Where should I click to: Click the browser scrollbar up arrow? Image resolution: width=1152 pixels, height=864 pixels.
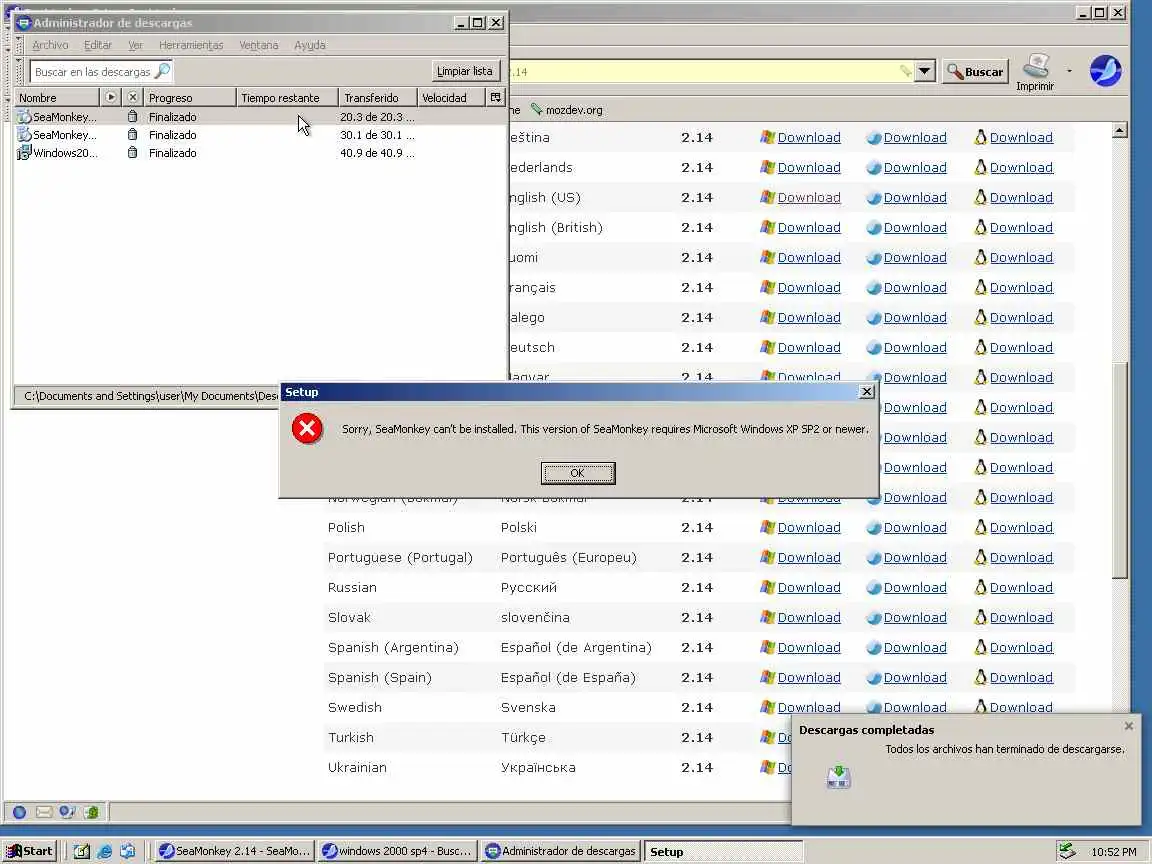(x=1119, y=131)
